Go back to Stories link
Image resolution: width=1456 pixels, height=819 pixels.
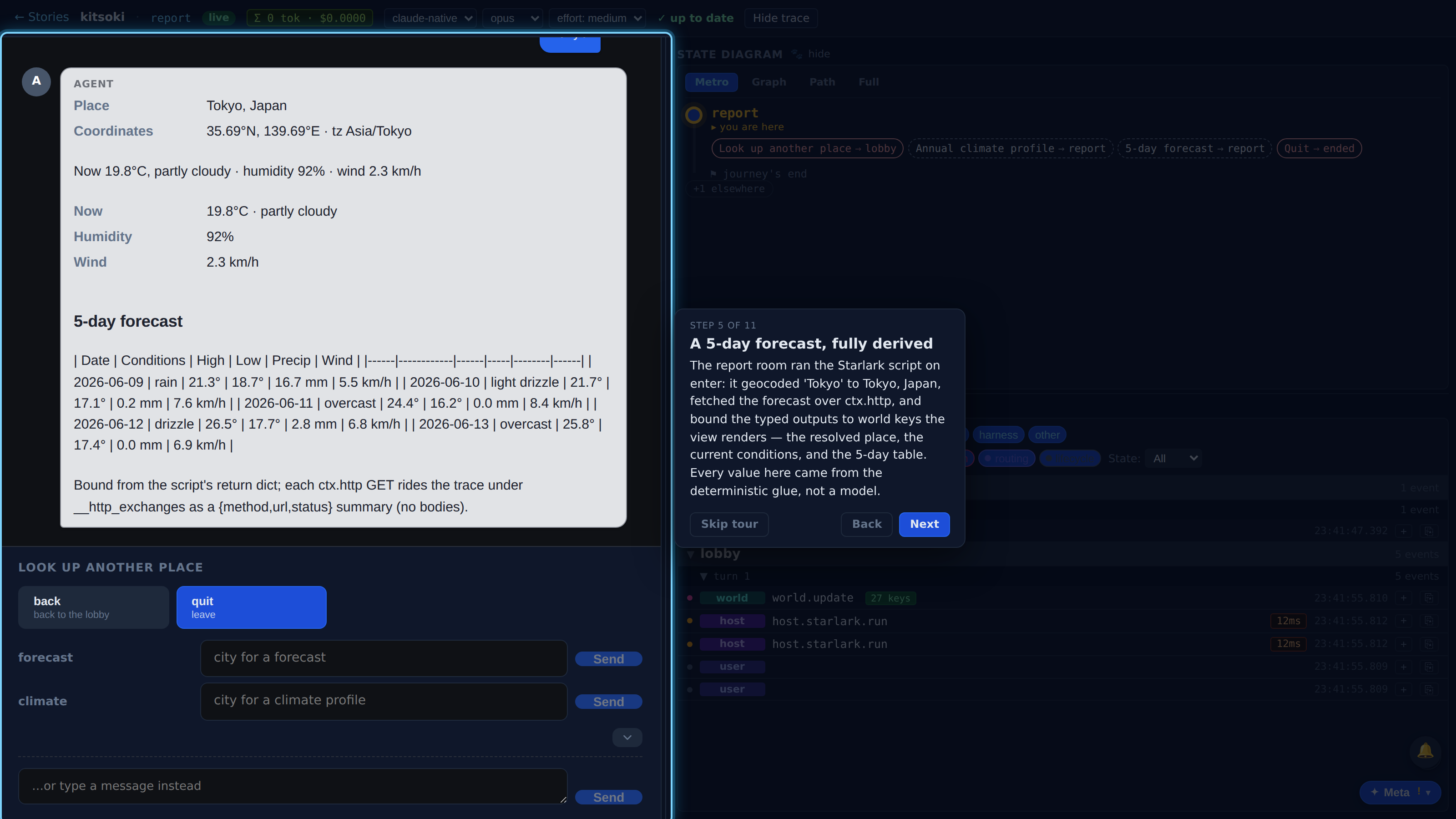[x=41, y=17]
